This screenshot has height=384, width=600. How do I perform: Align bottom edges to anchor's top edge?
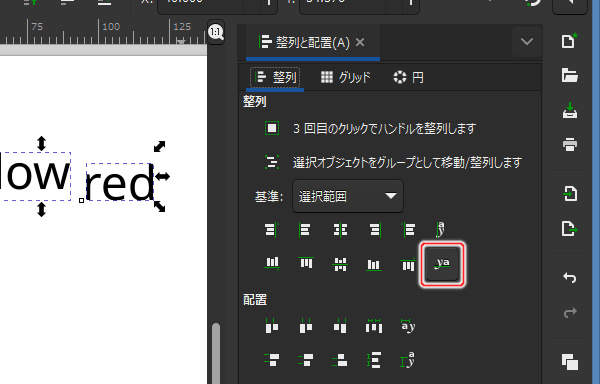tap(272, 263)
